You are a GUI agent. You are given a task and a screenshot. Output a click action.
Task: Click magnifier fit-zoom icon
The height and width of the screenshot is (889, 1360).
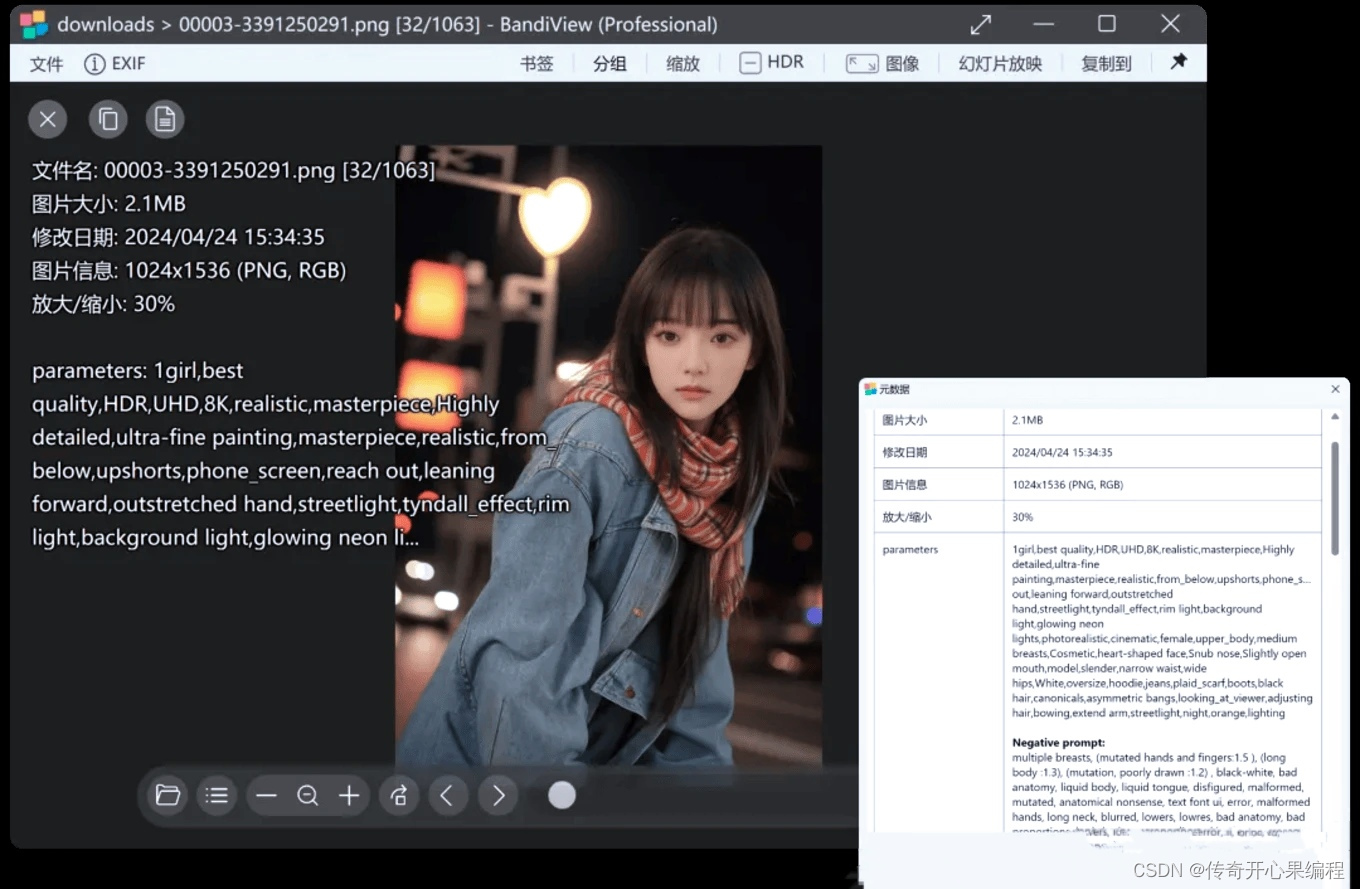307,796
